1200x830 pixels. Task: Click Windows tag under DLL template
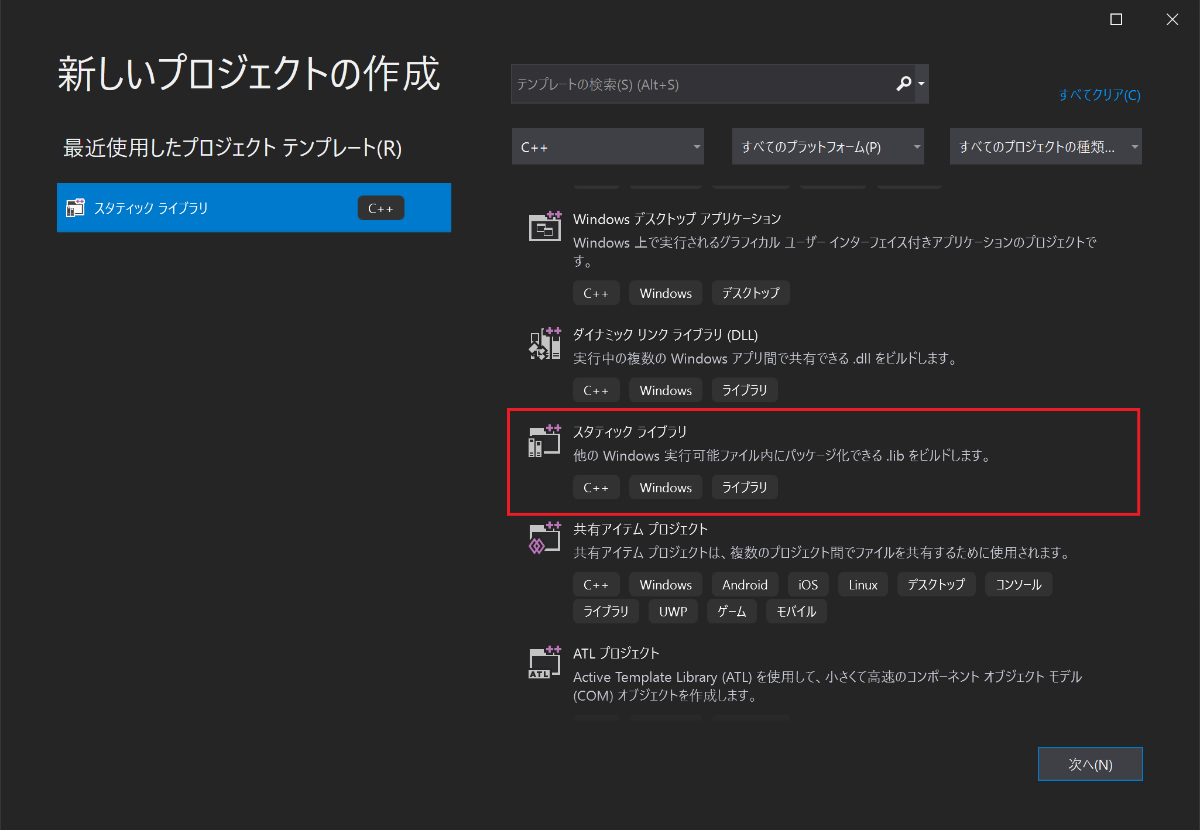[x=666, y=390]
